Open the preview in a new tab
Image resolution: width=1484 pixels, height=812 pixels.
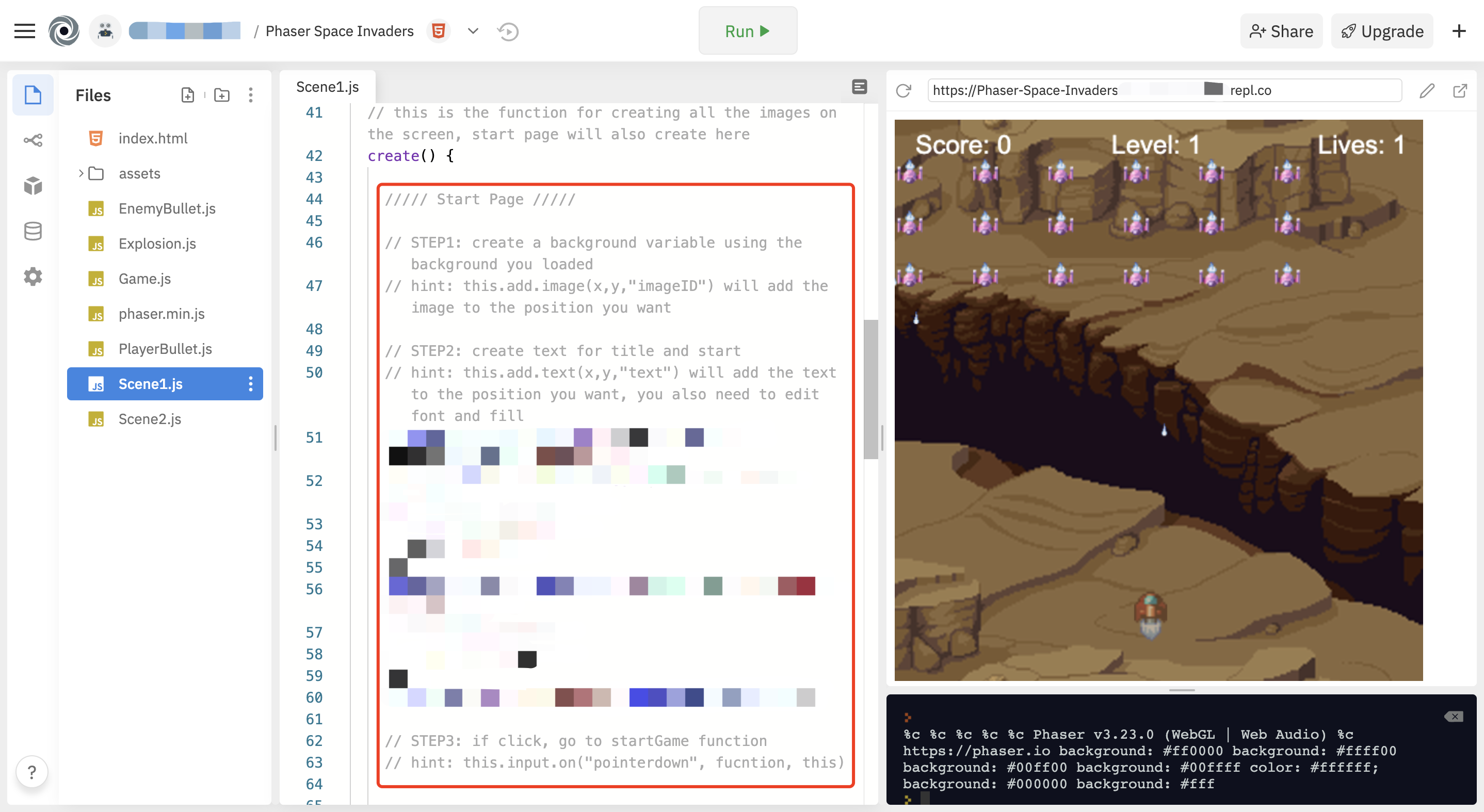(x=1460, y=90)
